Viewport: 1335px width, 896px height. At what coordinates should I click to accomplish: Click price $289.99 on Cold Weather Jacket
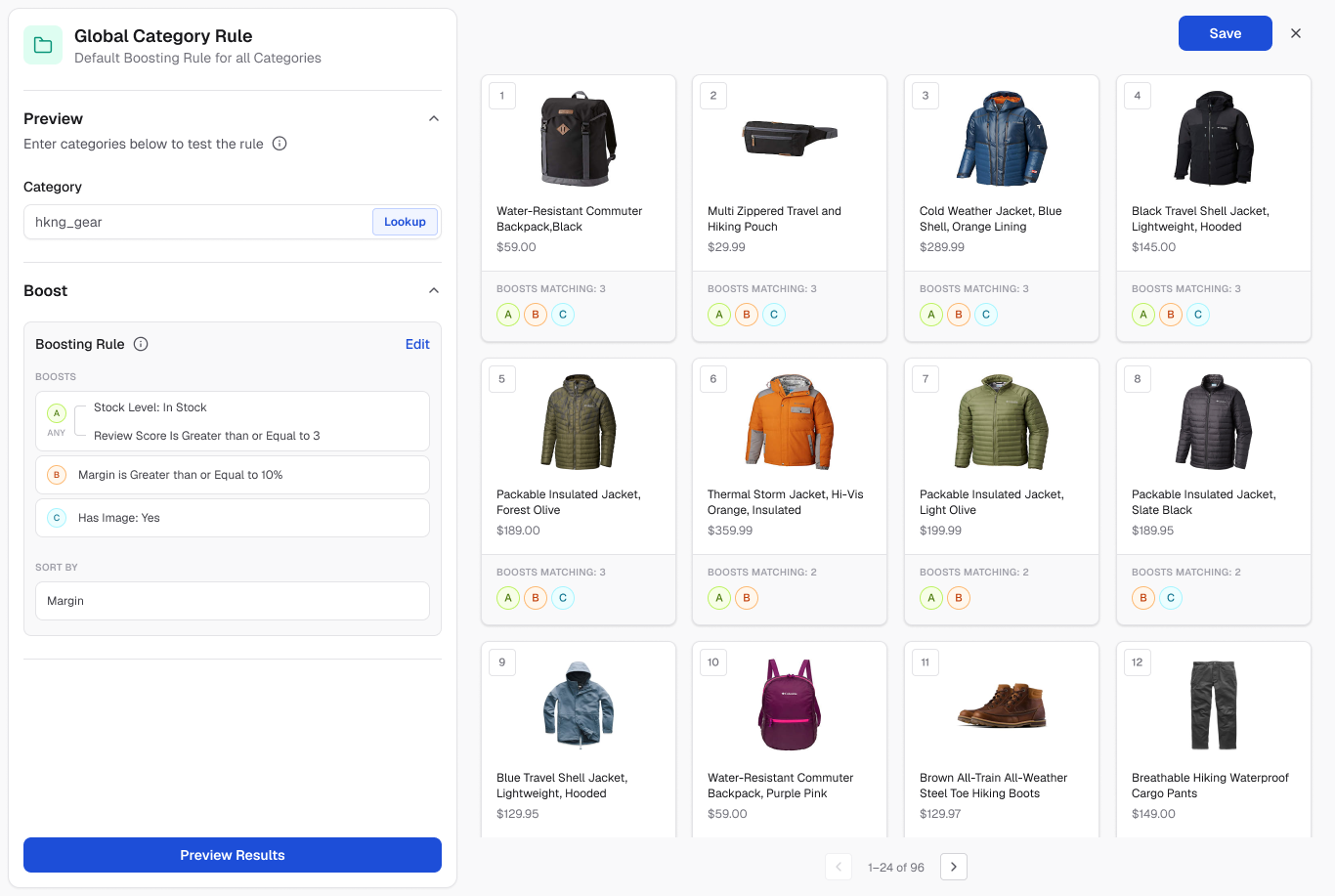point(942,247)
